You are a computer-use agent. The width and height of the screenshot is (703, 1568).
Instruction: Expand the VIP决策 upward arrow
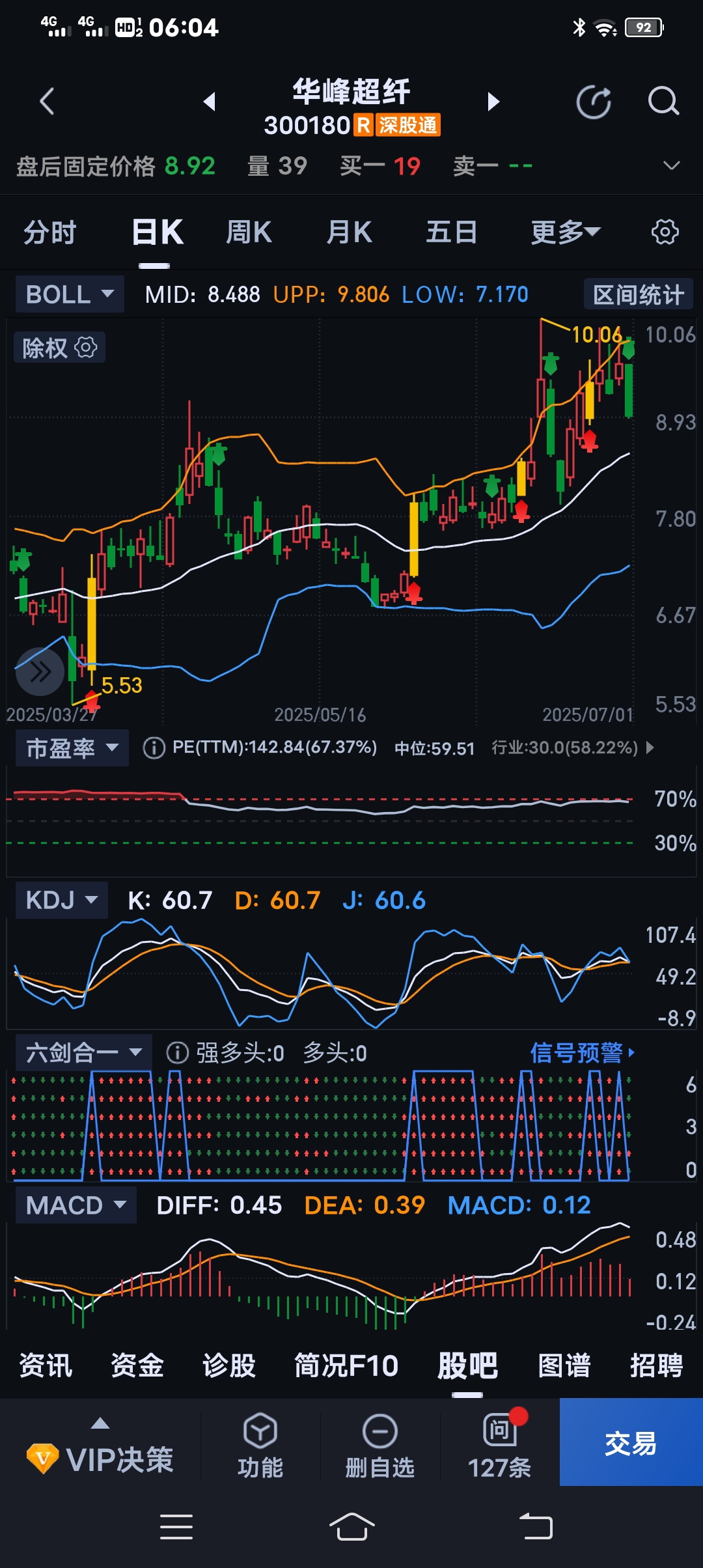pos(100,1424)
